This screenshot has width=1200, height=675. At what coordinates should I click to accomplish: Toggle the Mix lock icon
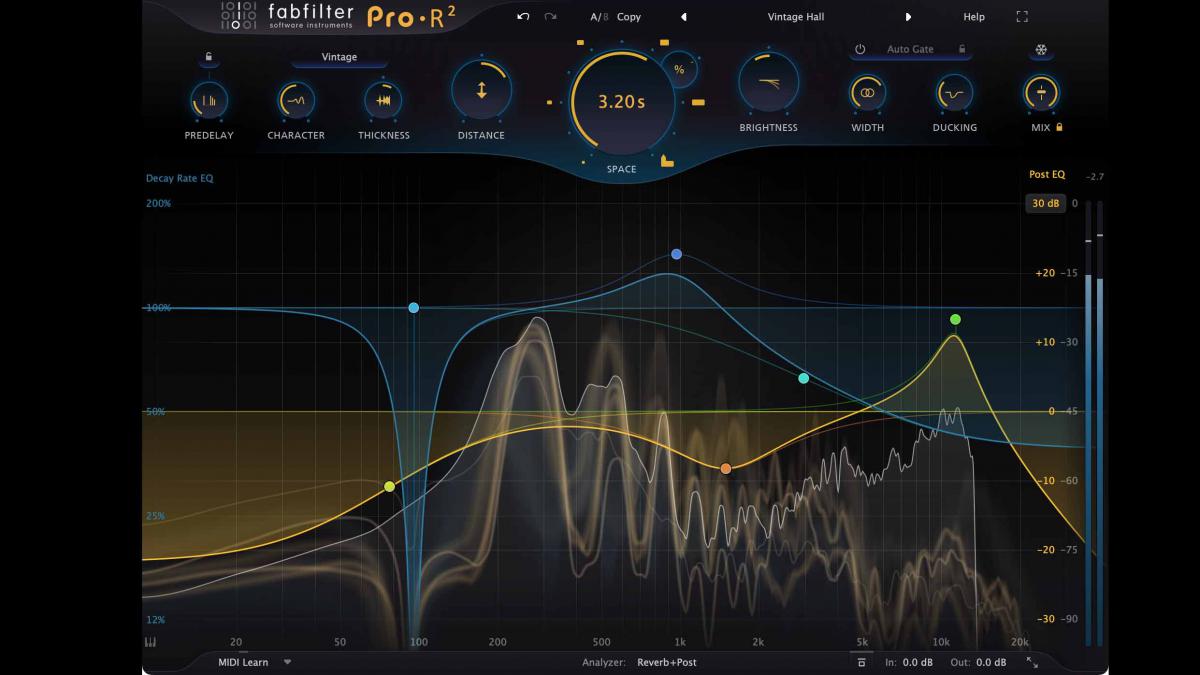[1059, 127]
